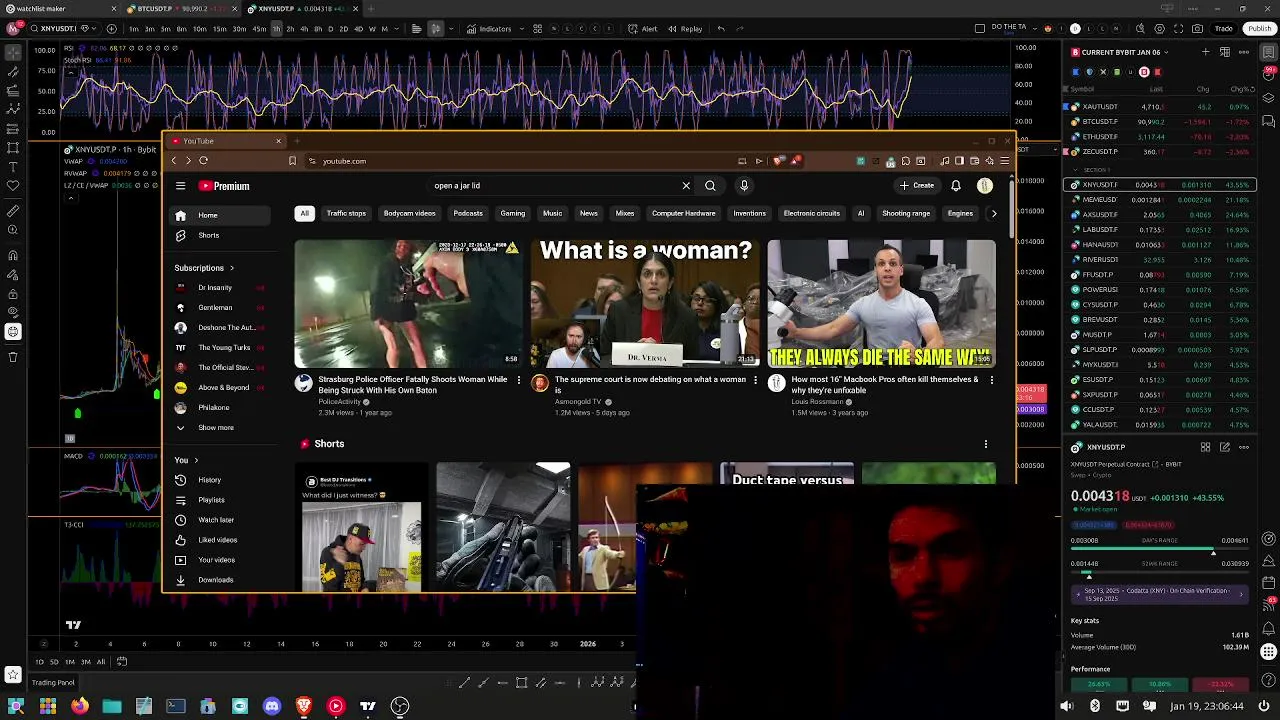Open the Louis Rossmann channel link
The image size is (1280, 720).
(x=817, y=402)
